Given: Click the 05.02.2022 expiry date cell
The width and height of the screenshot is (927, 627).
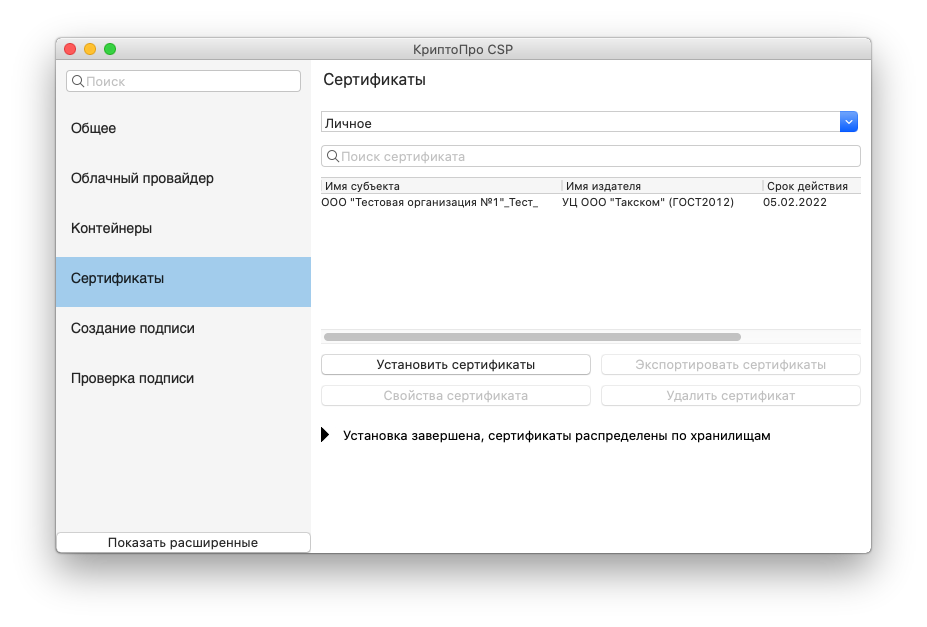Looking at the screenshot, I should point(795,202).
